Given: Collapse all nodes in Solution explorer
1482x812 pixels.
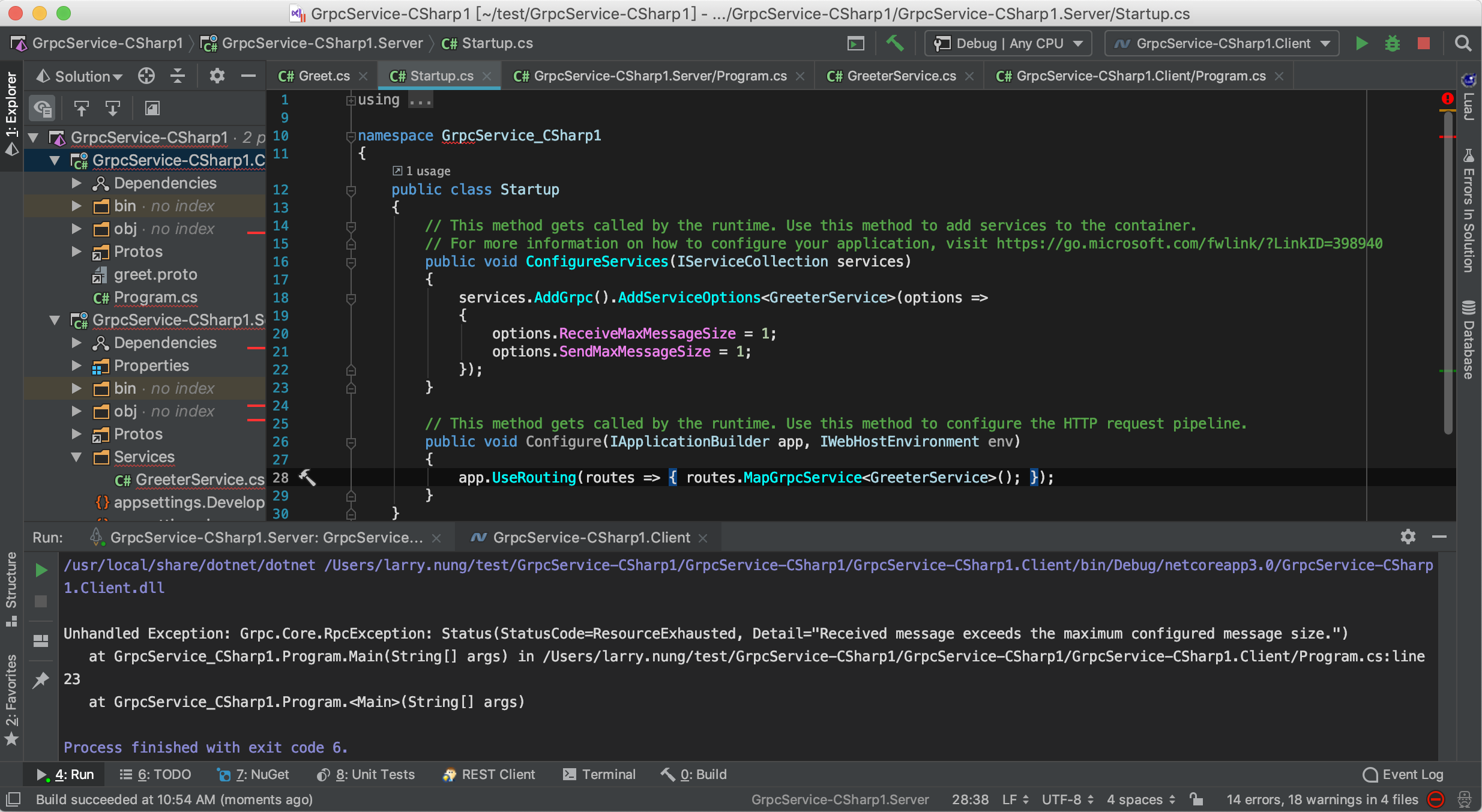Looking at the screenshot, I should coord(178,76).
